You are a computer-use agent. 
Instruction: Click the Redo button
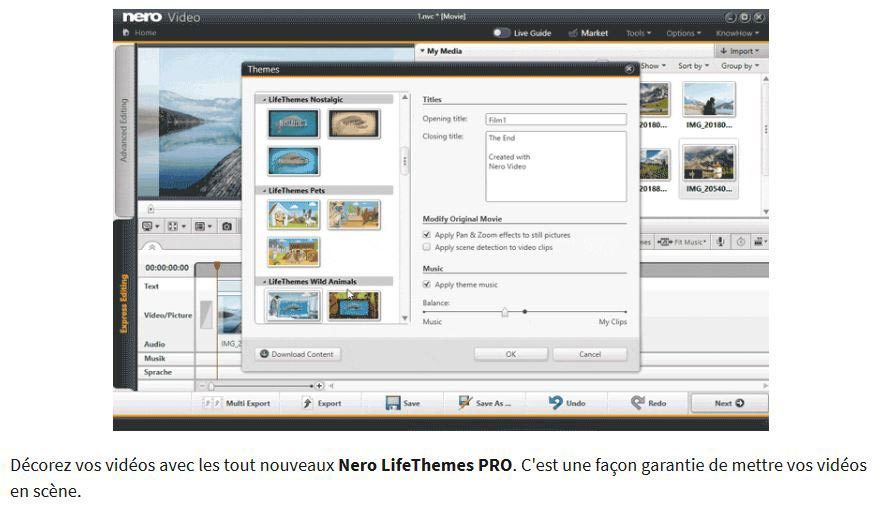click(x=649, y=403)
